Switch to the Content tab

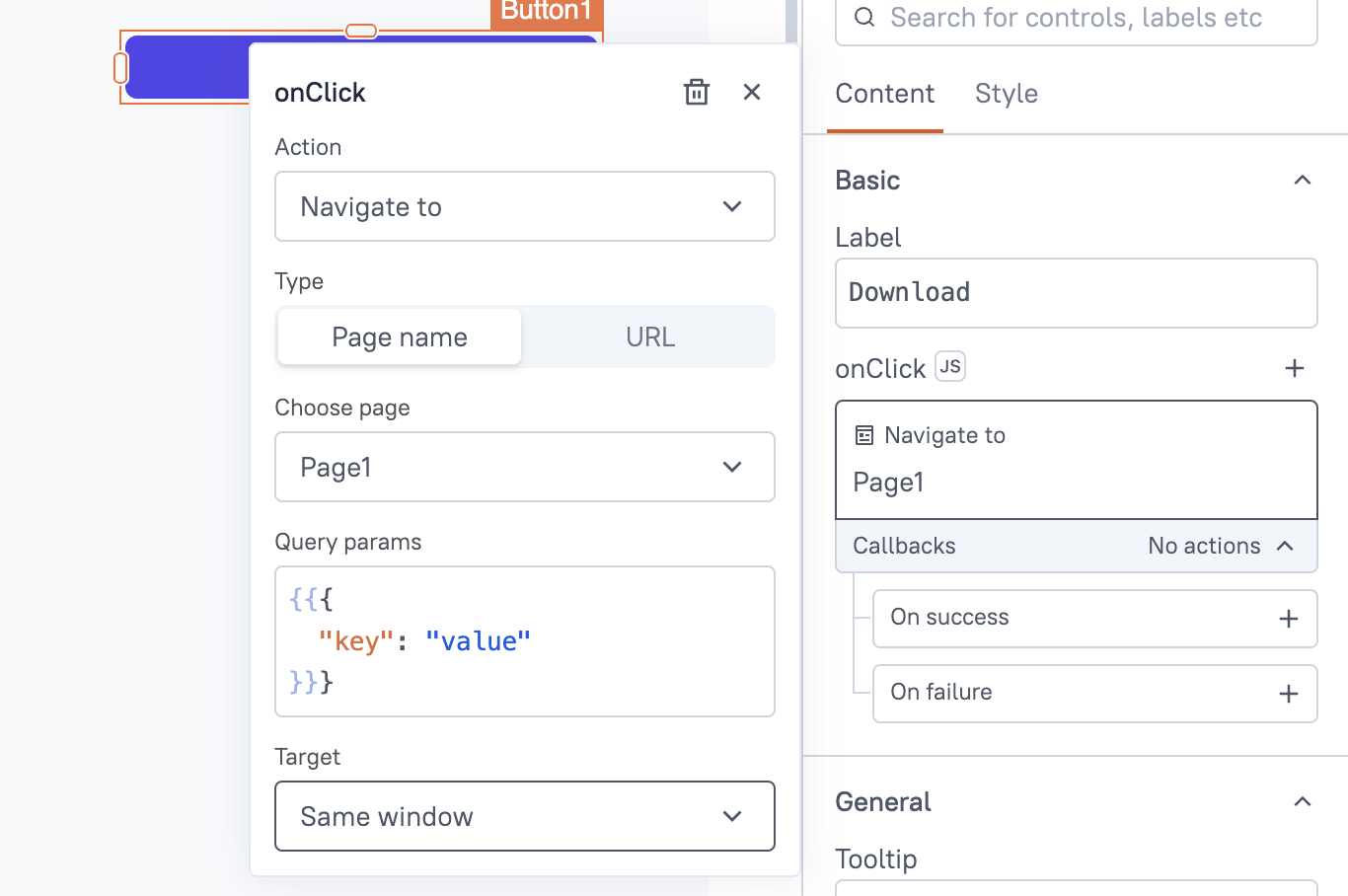click(x=885, y=94)
